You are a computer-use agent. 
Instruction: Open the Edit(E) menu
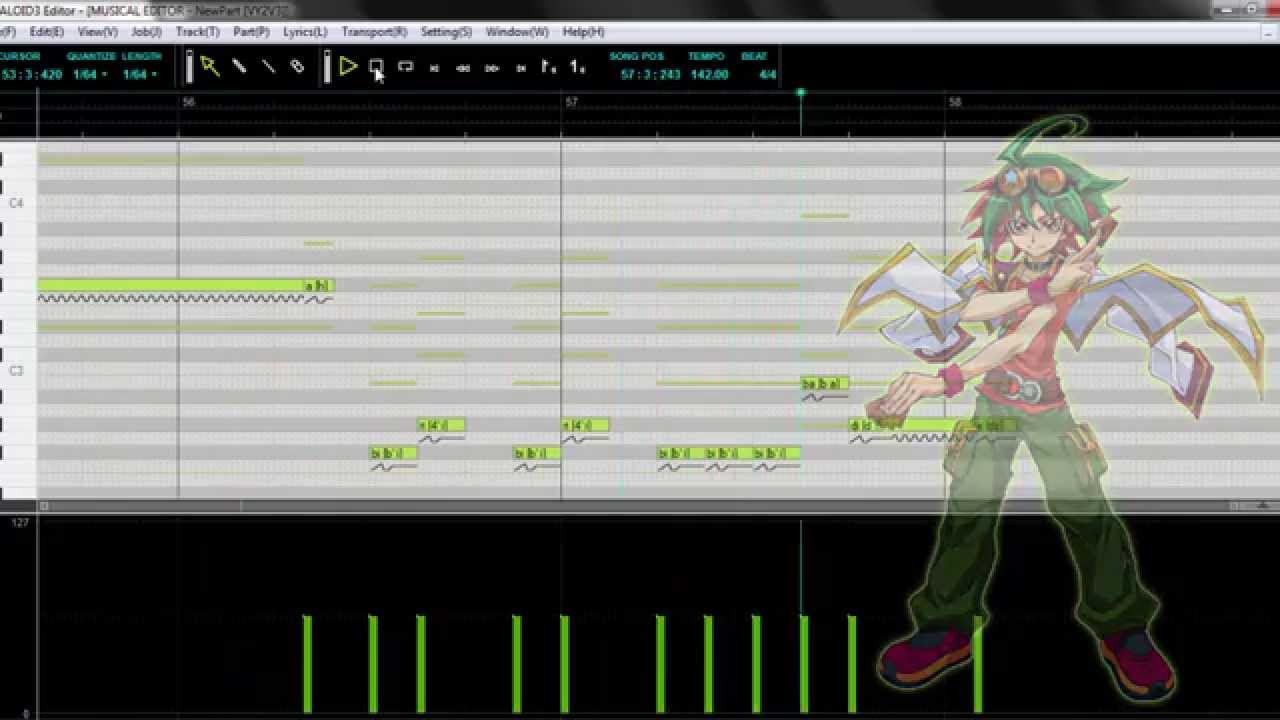(x=47, y=32)
